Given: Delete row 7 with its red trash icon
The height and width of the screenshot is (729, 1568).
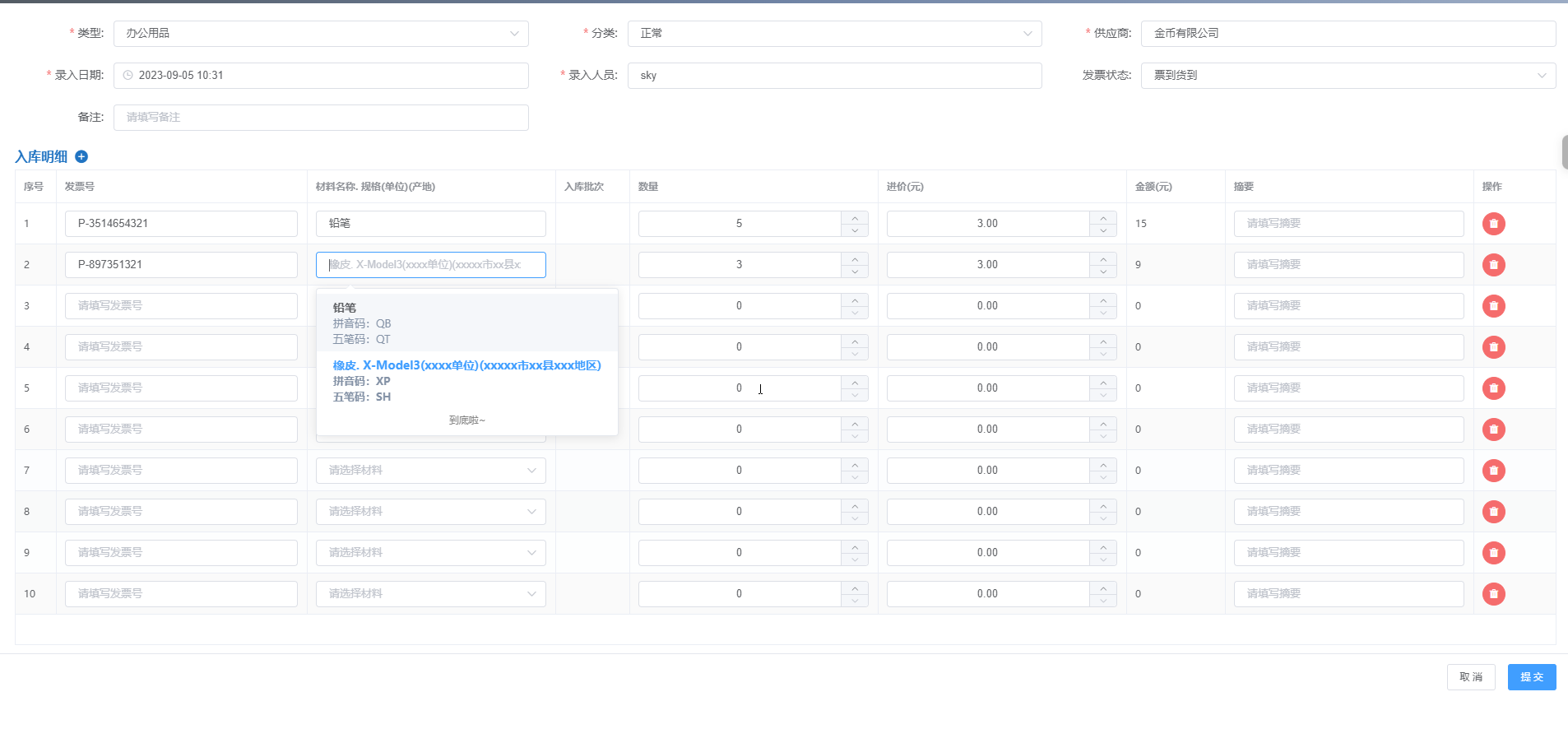Looking at the screenshot, I should [x=1494, y=471].
